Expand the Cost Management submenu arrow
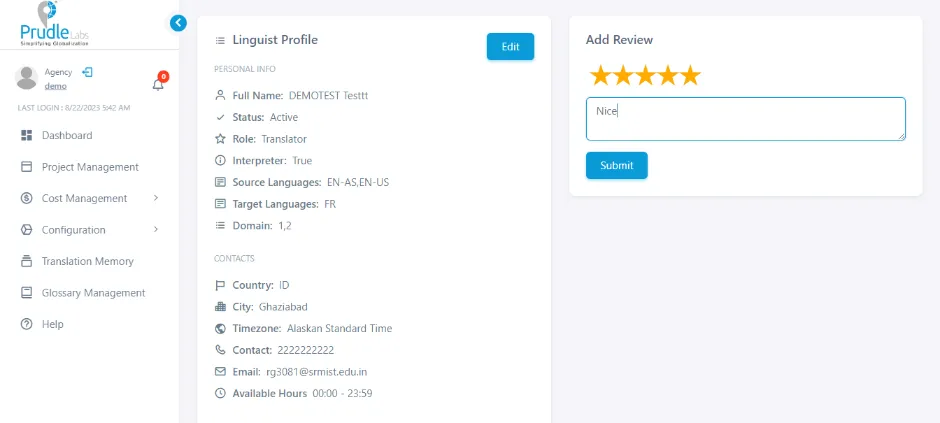Screen dimensions: 940x423 click(x=156, y=198)
